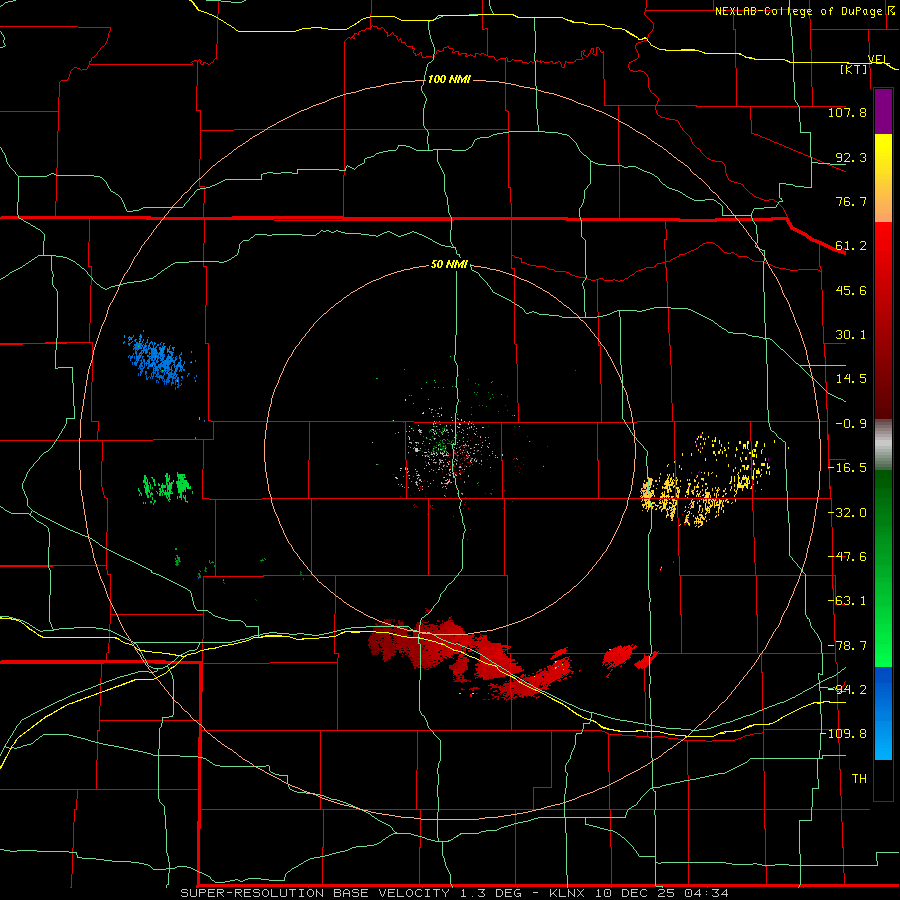Click the "VEL" legend title
Screen dimensions: 900x900
(x=878, y=59)
